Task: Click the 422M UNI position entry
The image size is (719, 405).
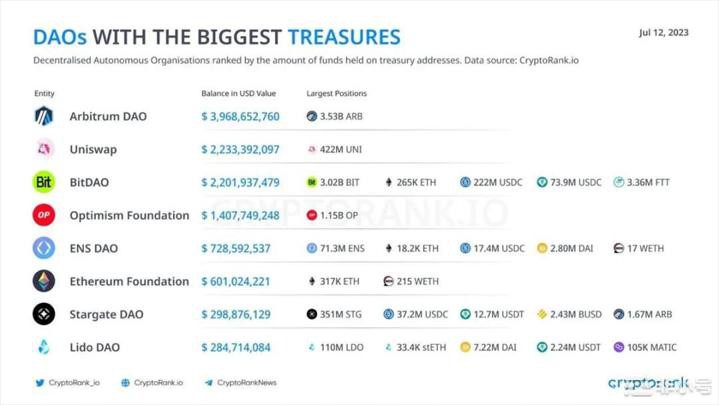Action: [x=334, y=150]
